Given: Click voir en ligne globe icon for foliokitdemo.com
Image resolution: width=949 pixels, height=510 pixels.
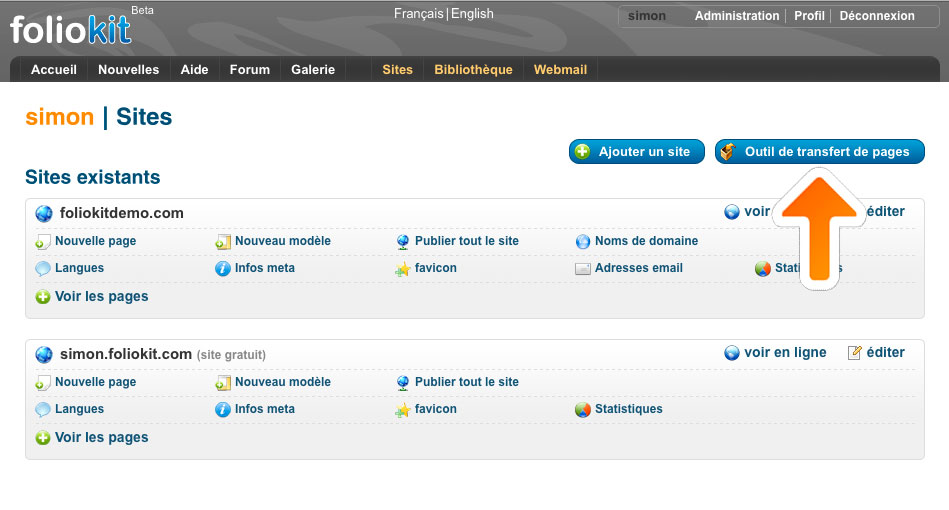Looking at the screenshot, I should click(732, 212).
